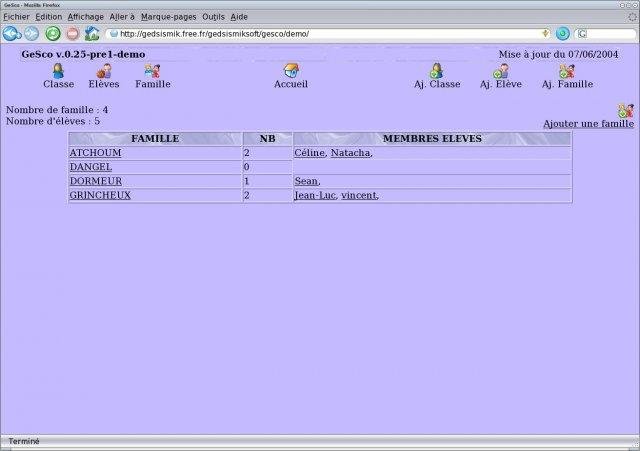
Task: Click the MEMBRES ELEVES column header
Action: [x=432, y=139]
